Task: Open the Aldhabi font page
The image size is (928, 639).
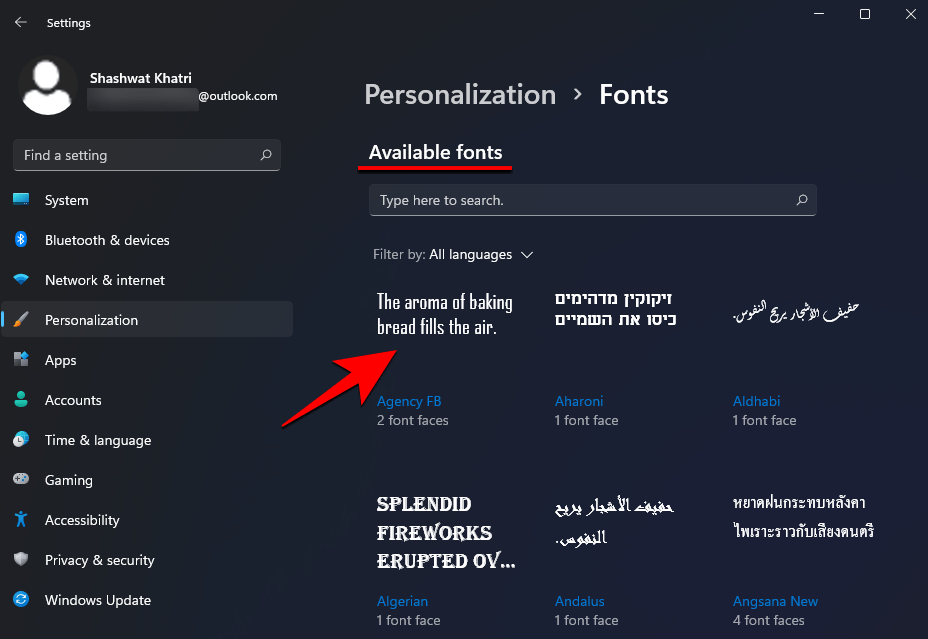Action: (756, 401)
